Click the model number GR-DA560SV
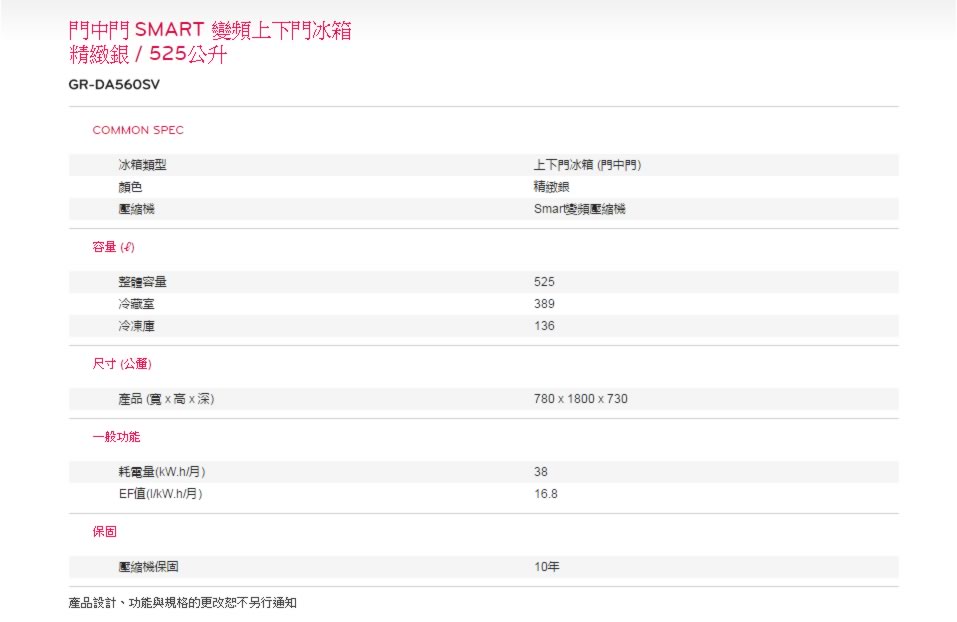This screenshot has width=957, height=622. click(114, 84)
